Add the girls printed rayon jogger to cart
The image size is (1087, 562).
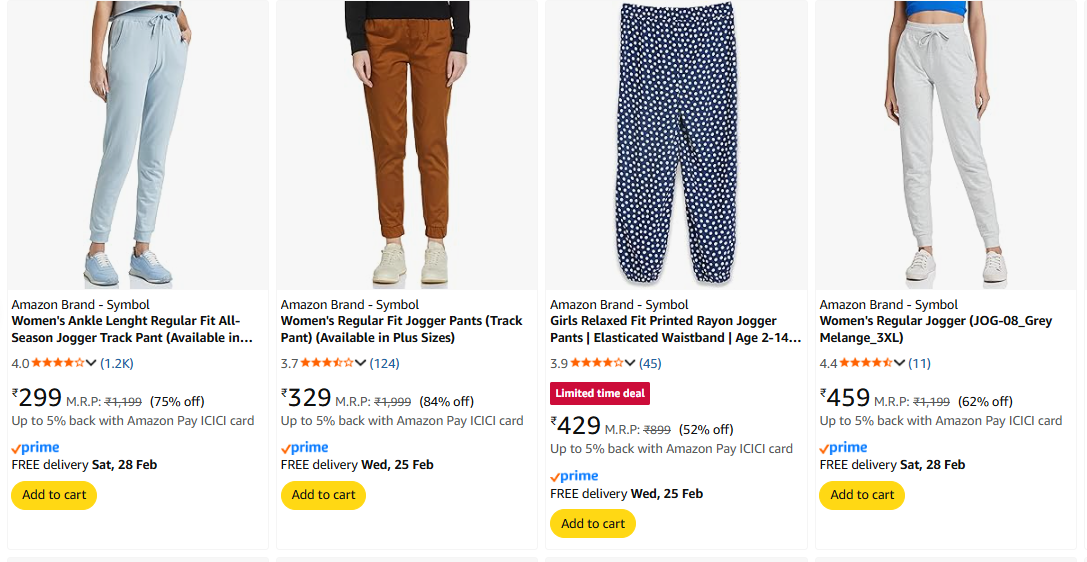click(593, 523)
